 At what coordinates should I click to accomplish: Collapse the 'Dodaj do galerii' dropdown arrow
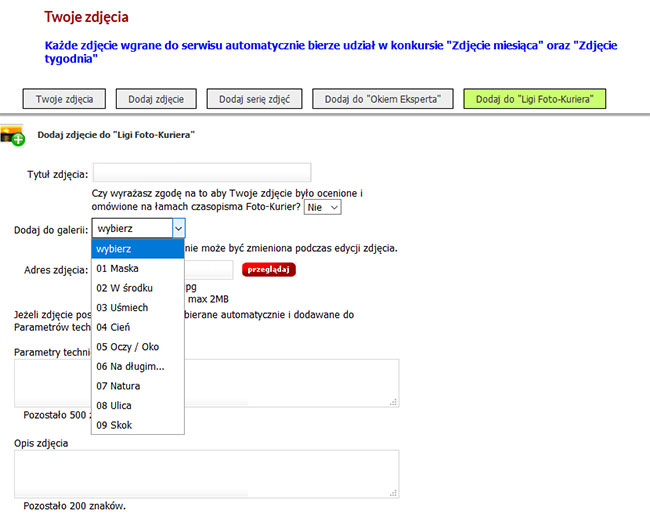[x=178, y=228]
